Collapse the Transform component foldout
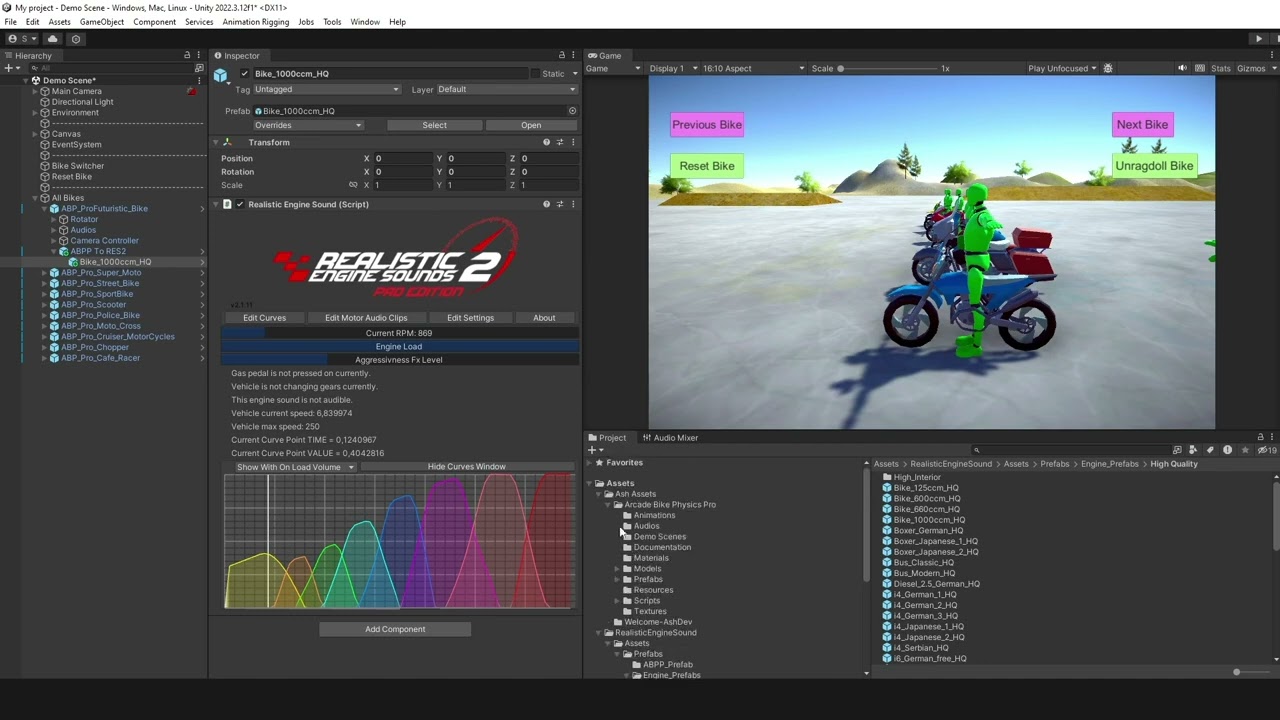The width and height of the screenshot is (1280, 720). tap(216, 142)
